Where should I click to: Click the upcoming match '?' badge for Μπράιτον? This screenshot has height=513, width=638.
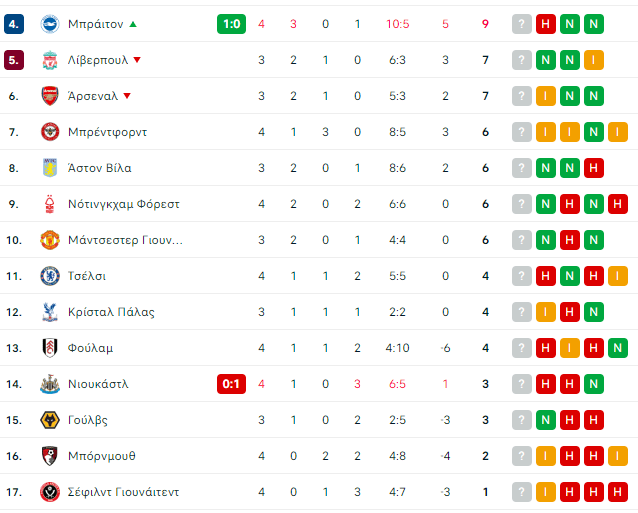click(521, 24)
